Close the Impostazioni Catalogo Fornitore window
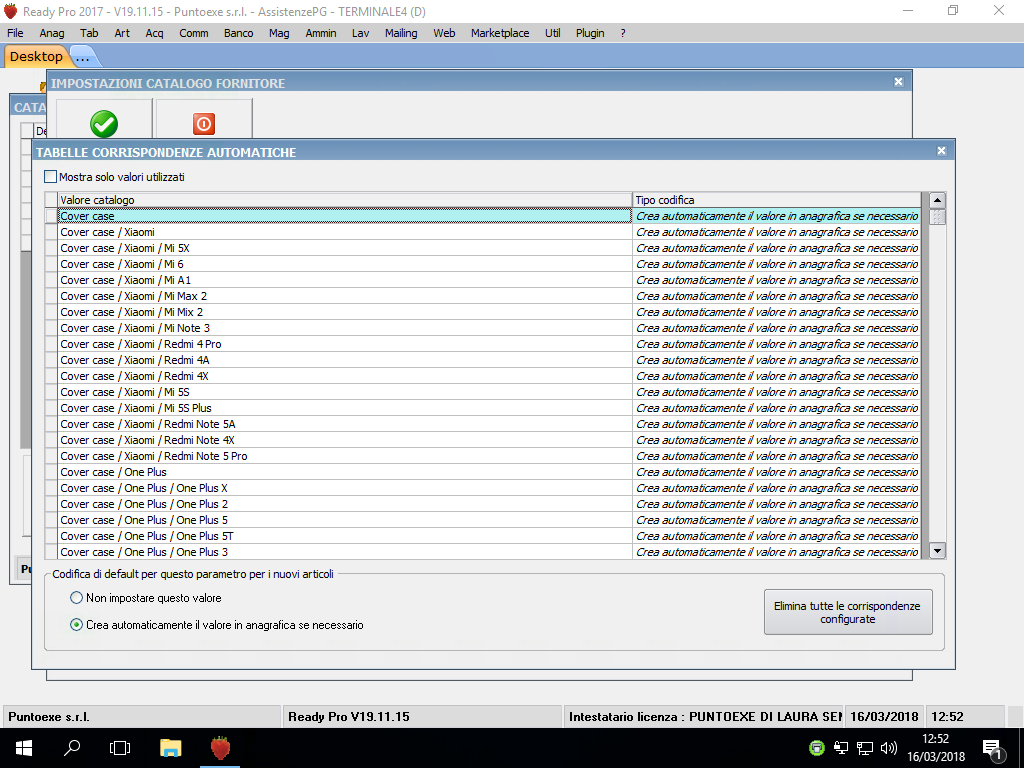This screenshot has height=768, width=1024. tap(899, 82)
